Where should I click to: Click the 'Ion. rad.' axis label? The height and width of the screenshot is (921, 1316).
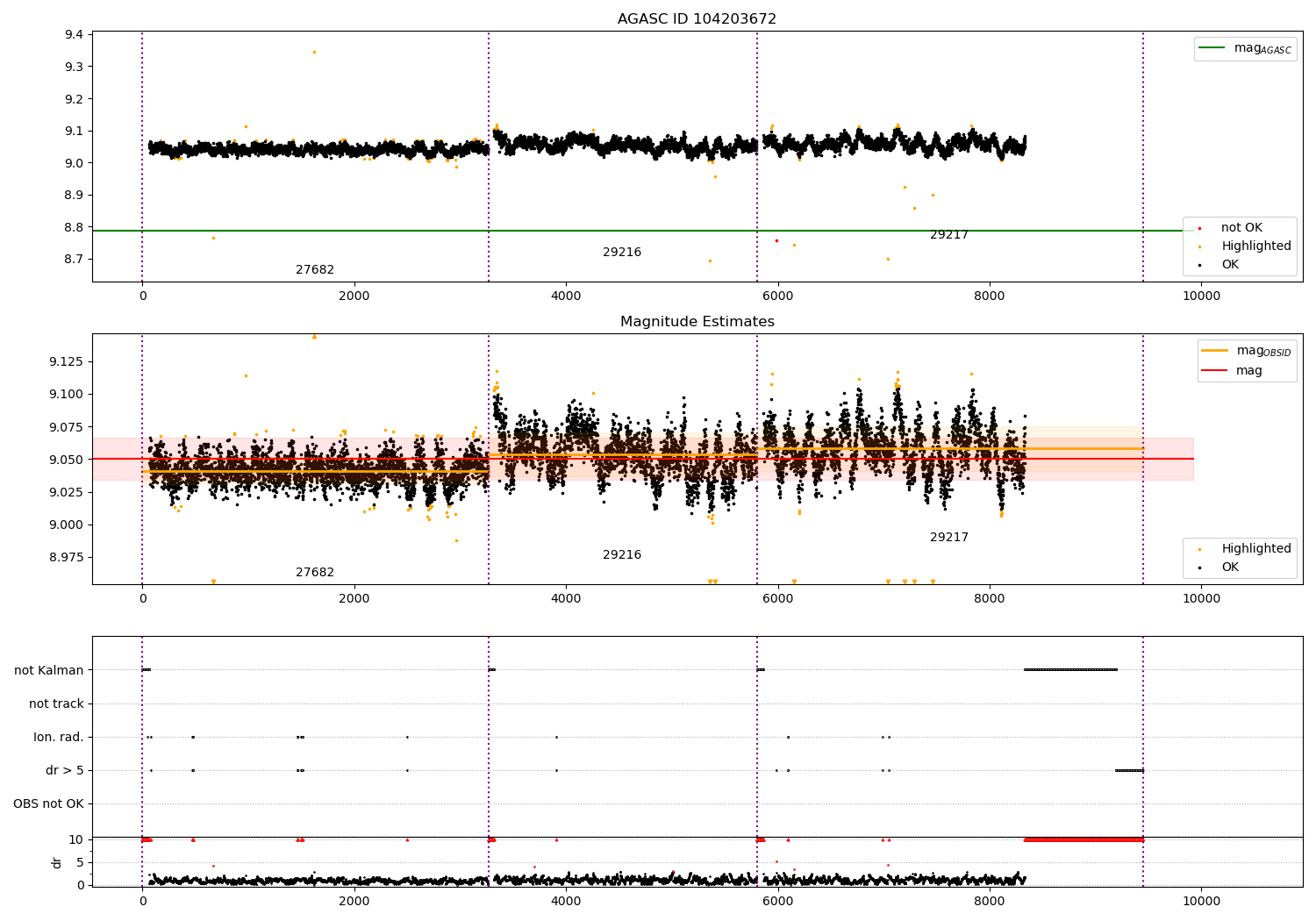(x=59, y=738)
